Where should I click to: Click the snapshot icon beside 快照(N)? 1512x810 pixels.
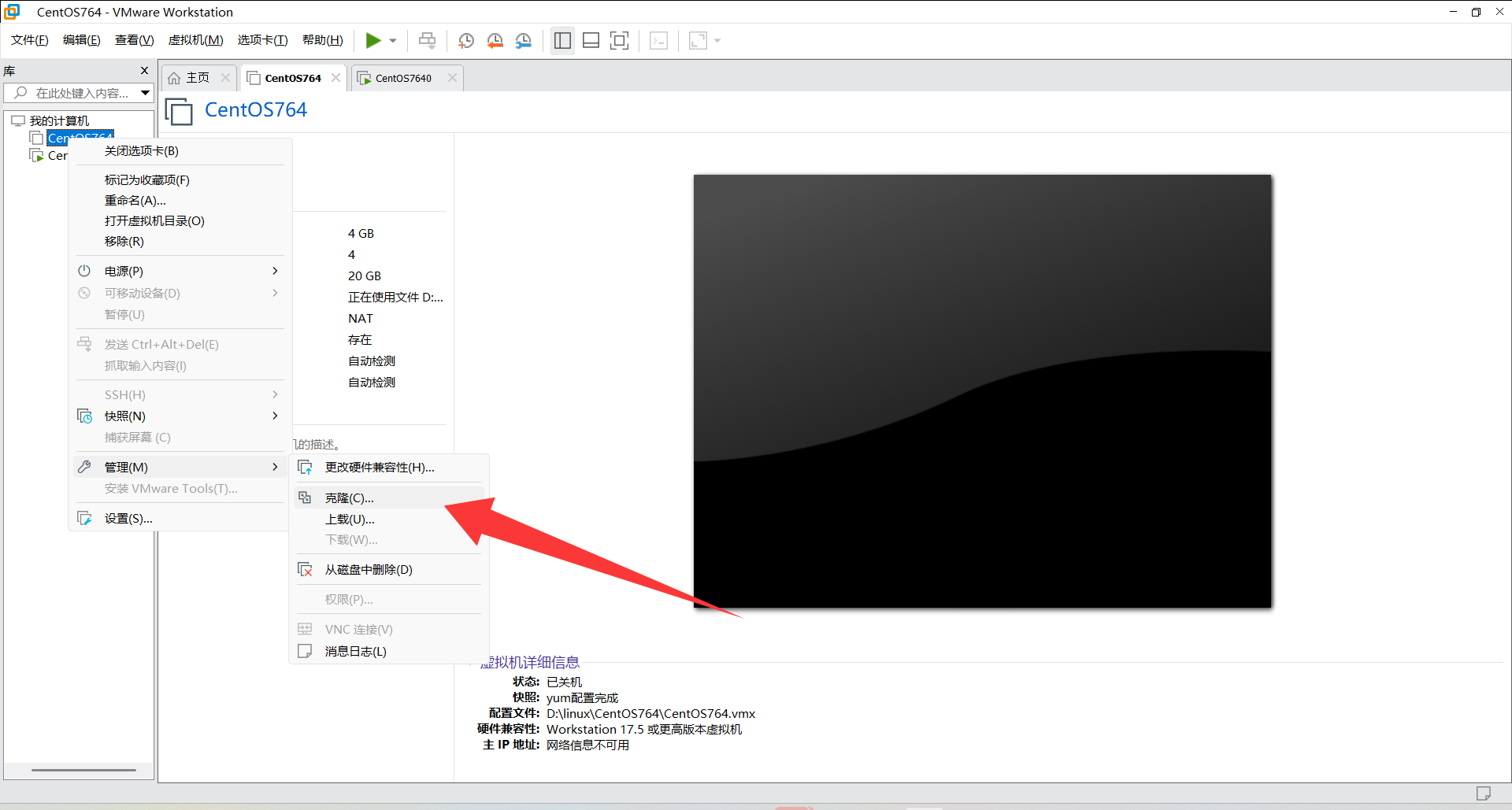coord(84,416)
